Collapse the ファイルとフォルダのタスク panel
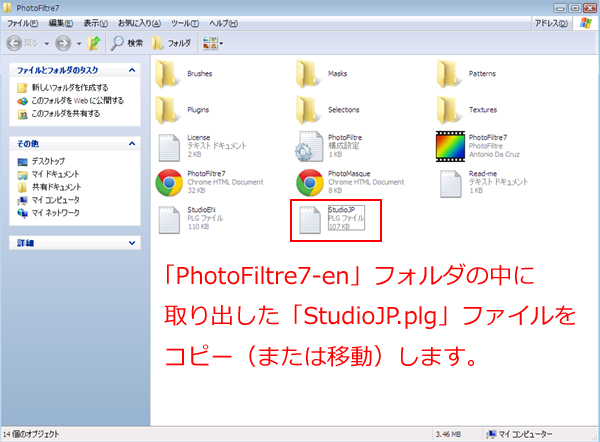The image size is (600, 442). [x=132, y=70]
